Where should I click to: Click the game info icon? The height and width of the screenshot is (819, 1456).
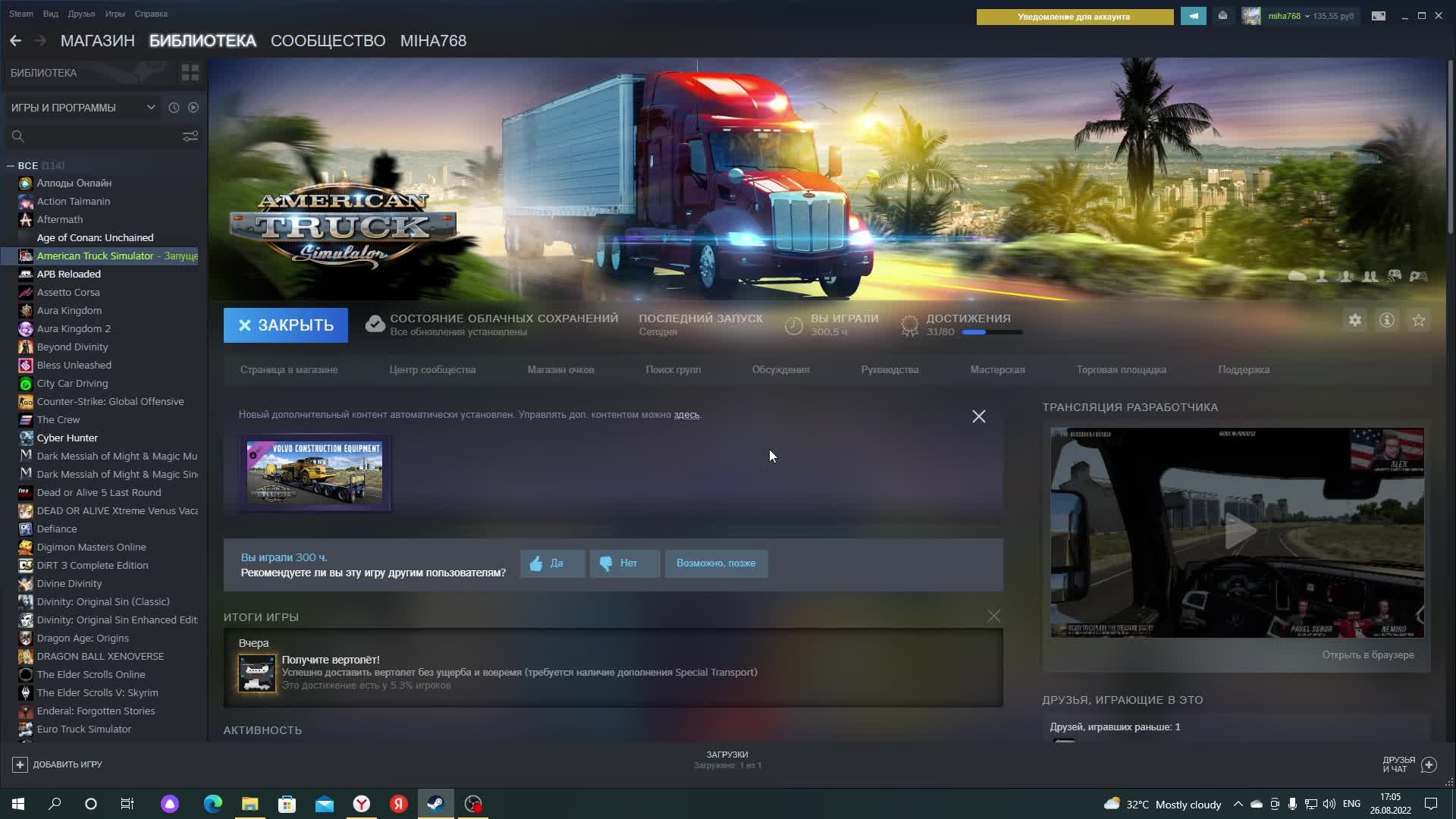(1387, 321)
